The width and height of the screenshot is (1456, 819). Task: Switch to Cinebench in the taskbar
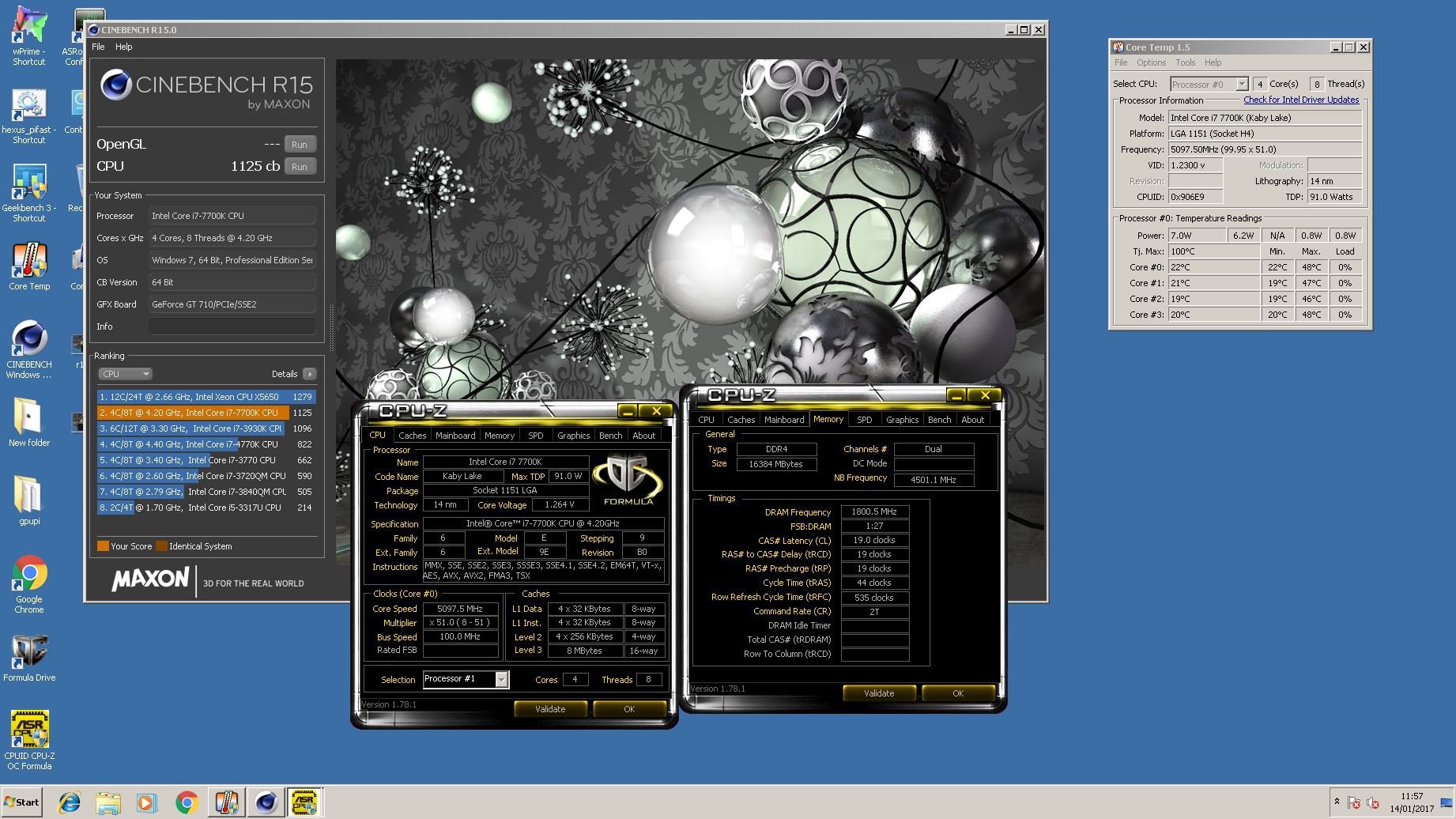pos(266,802)
